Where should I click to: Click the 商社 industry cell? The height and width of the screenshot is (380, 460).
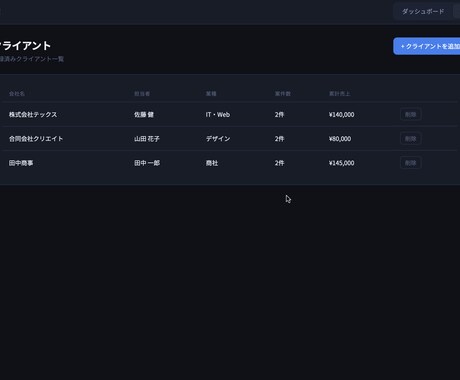(212, 163)
